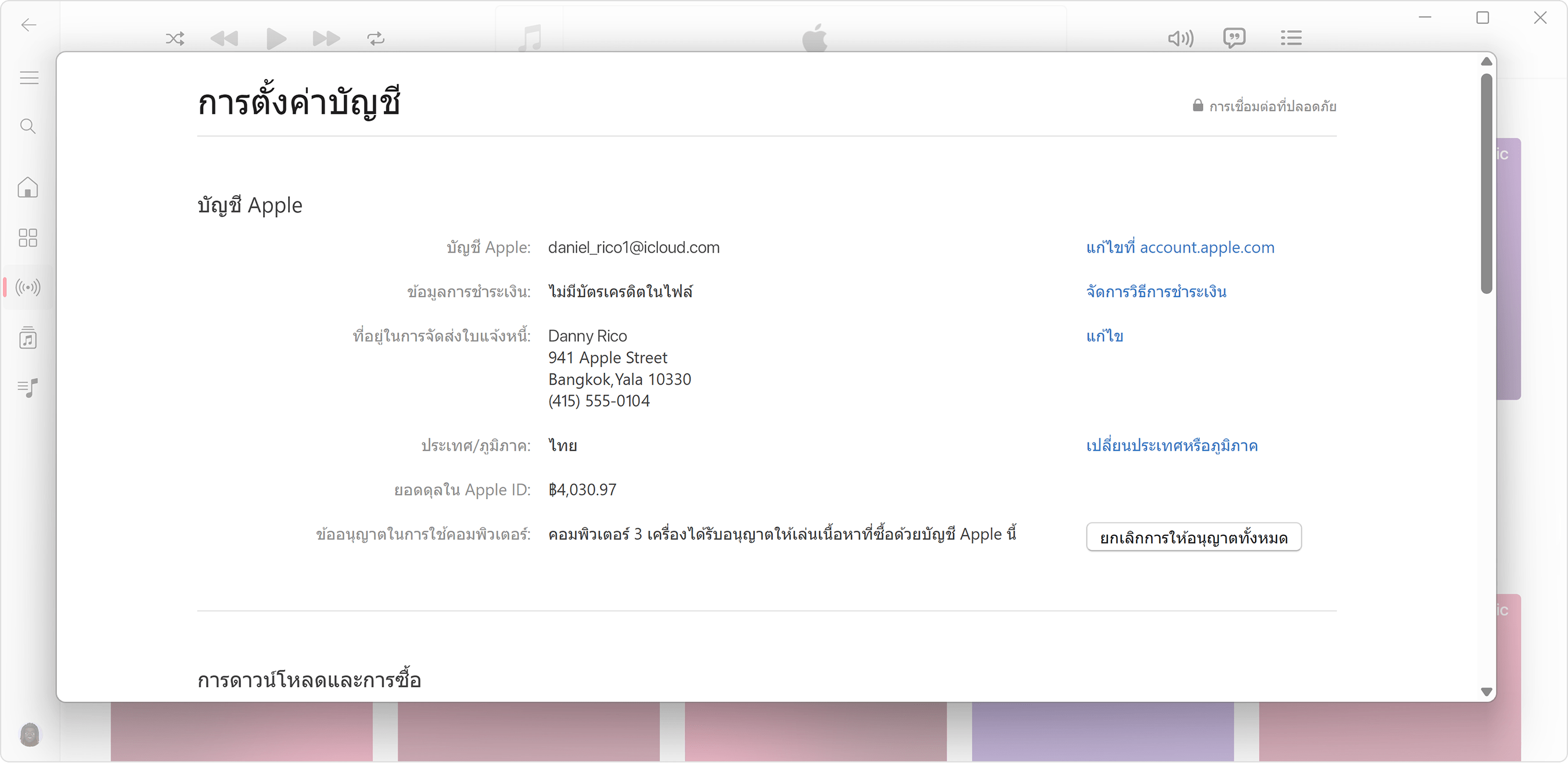
Task: Click the Bangkok, Yala 10330 line
Action: click(x=620, y=380)
